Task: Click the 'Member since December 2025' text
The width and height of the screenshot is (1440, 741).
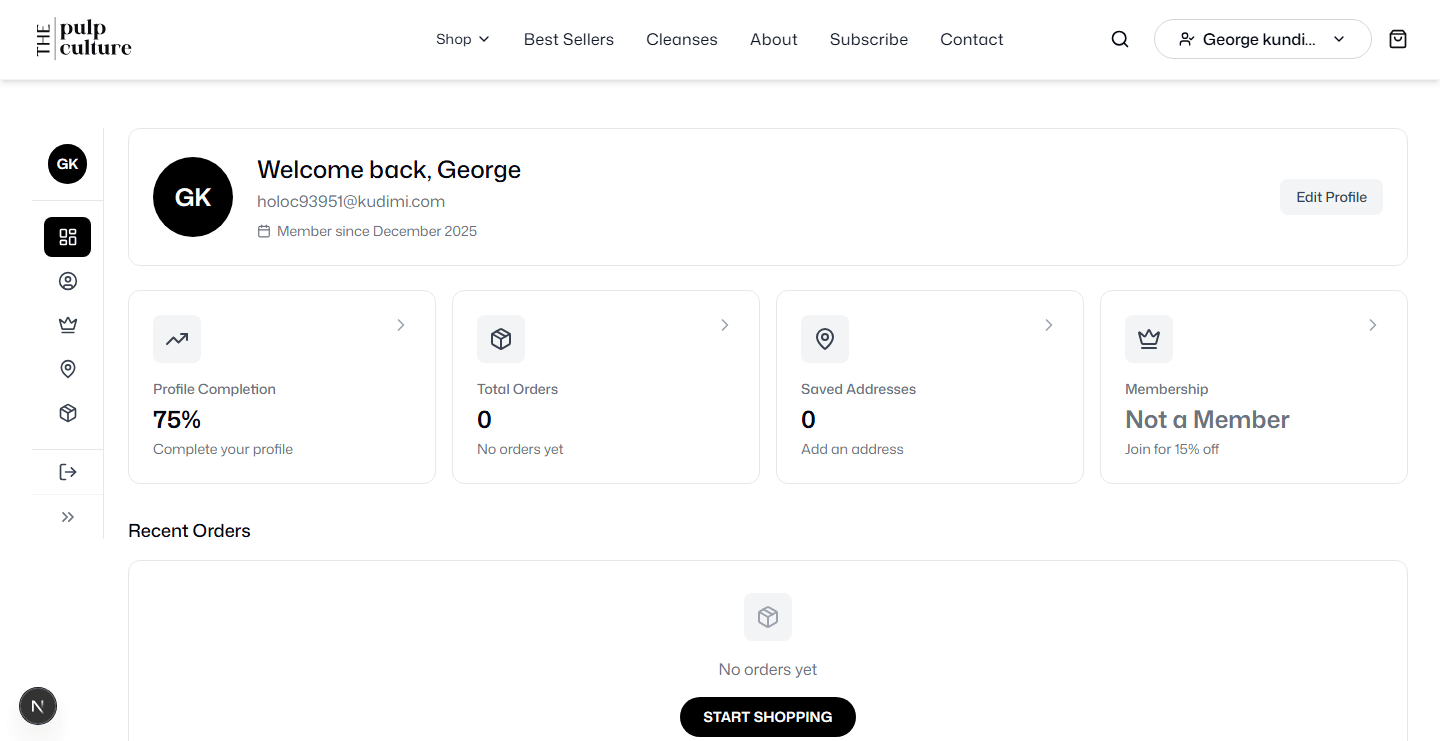Action: click(x=377, y=231)
